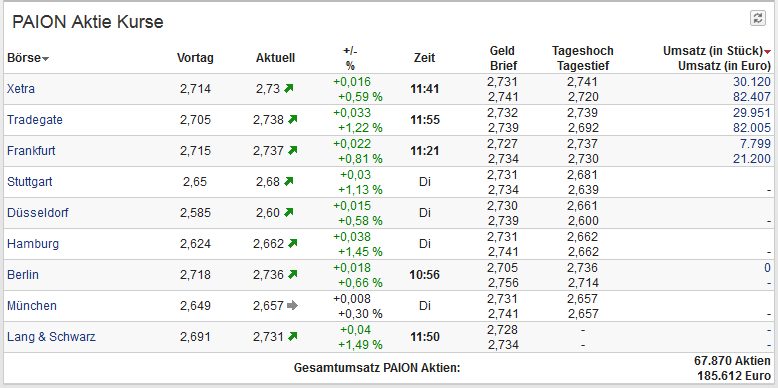The image size is (778, 388).
Task: Click the refresh icon at top right
Action: (757, 18)
